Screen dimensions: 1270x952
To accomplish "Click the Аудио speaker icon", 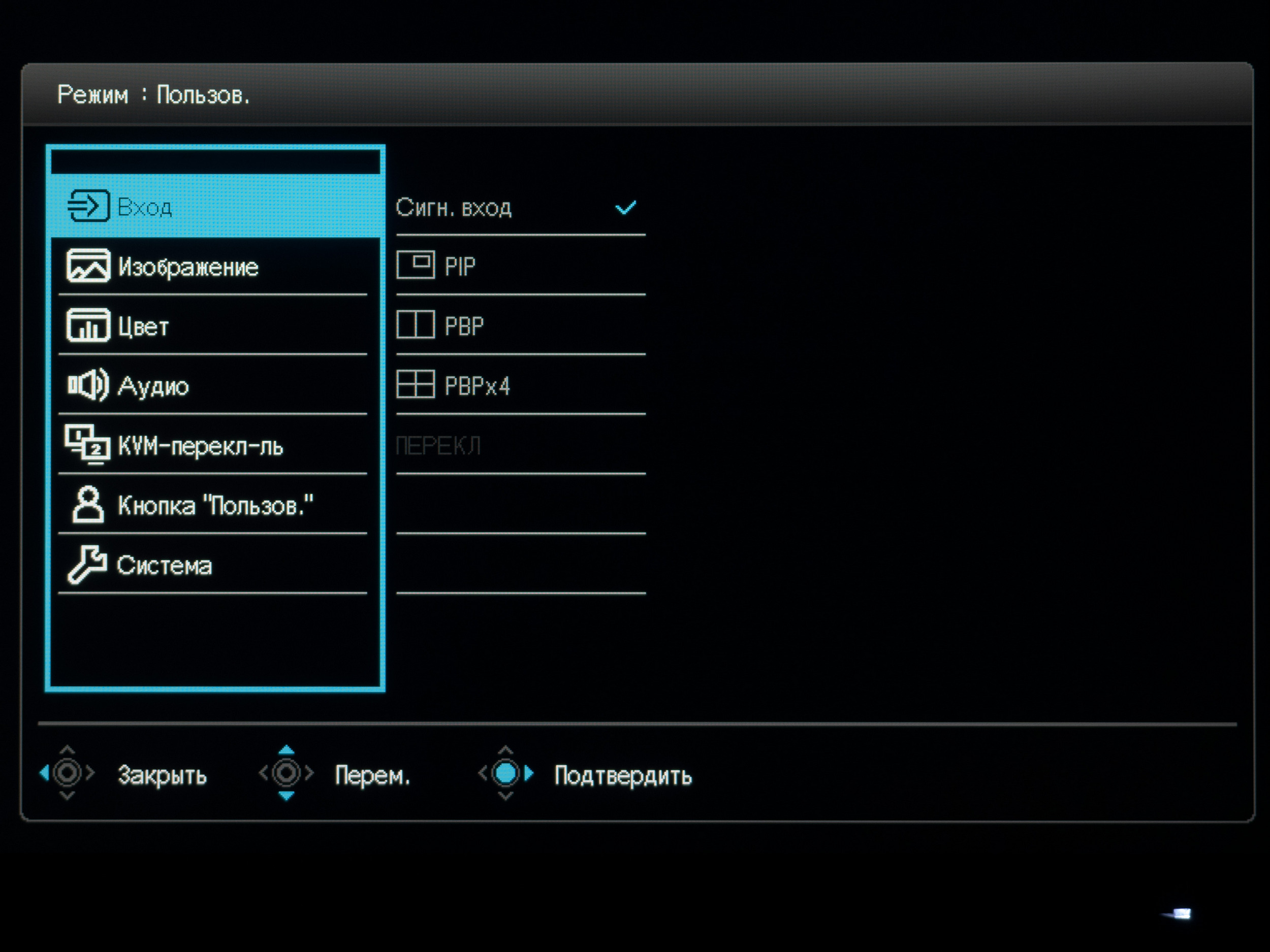I will tap(88, 385).
